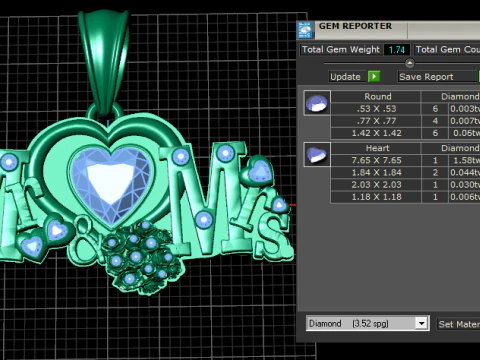480x360 pixels.
Task: Click the Diamond header in Heart section
Action: pyautogui.click(x=451, y=148)
